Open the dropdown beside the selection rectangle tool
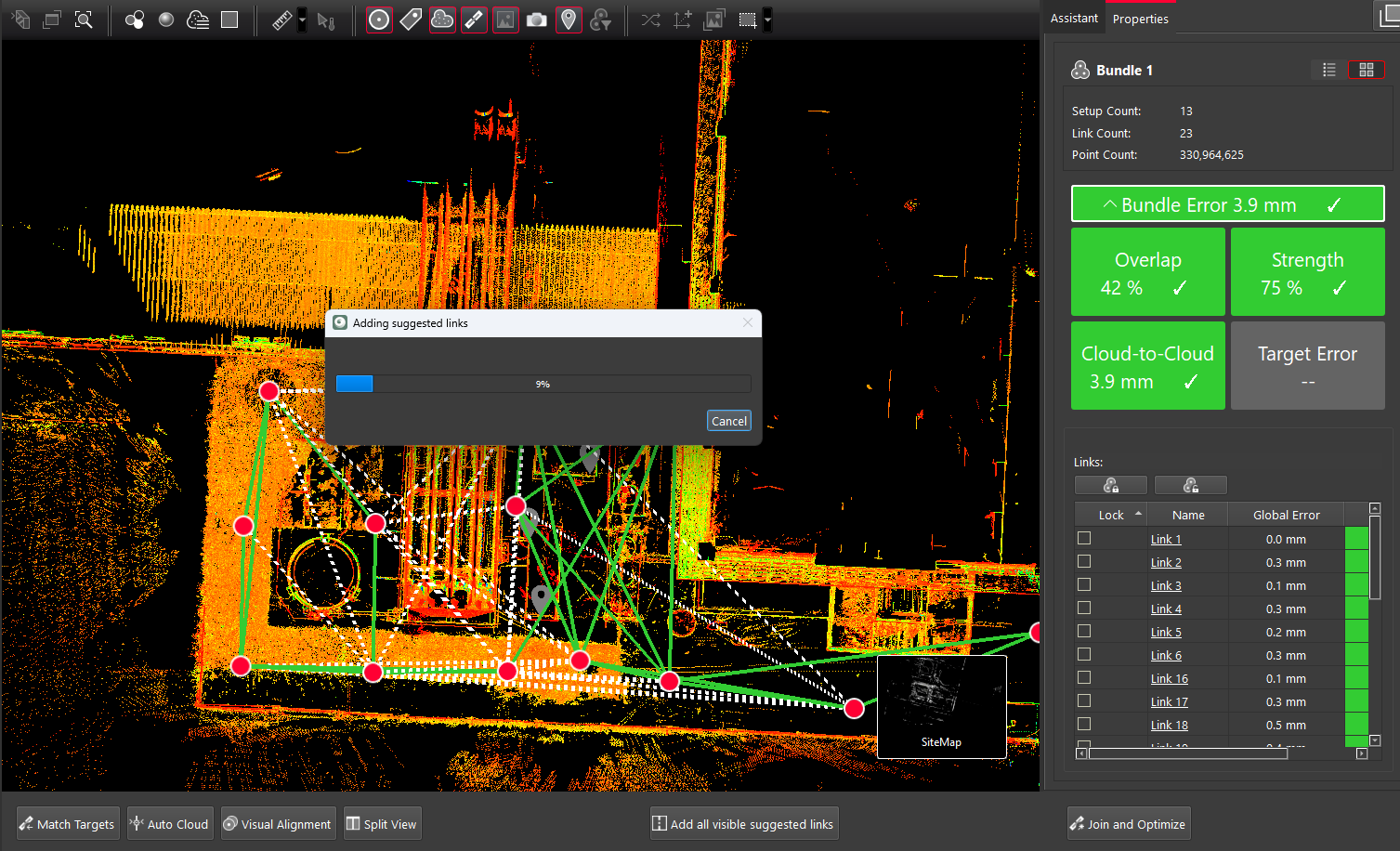This screenshot has width=1400, height=851. [x=767, y=20]
